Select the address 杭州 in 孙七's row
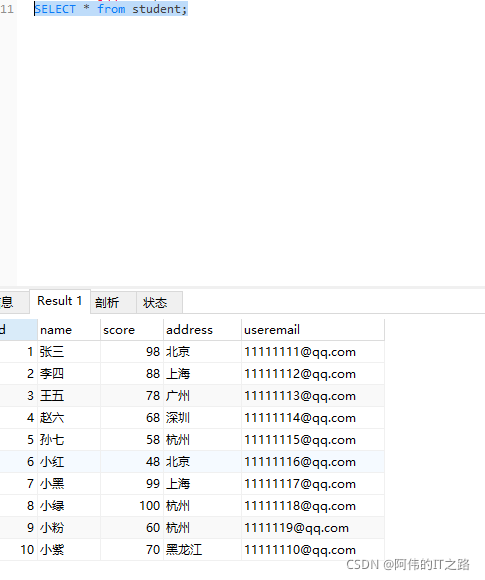485x580 pixels. pyautogui.click(x=202, y=440)
